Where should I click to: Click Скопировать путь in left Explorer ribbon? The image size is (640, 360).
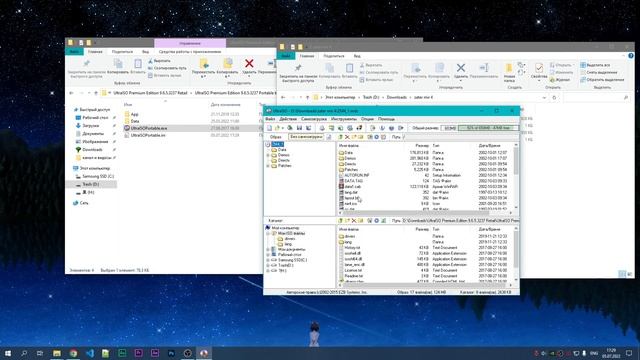(x=167, y=68)
